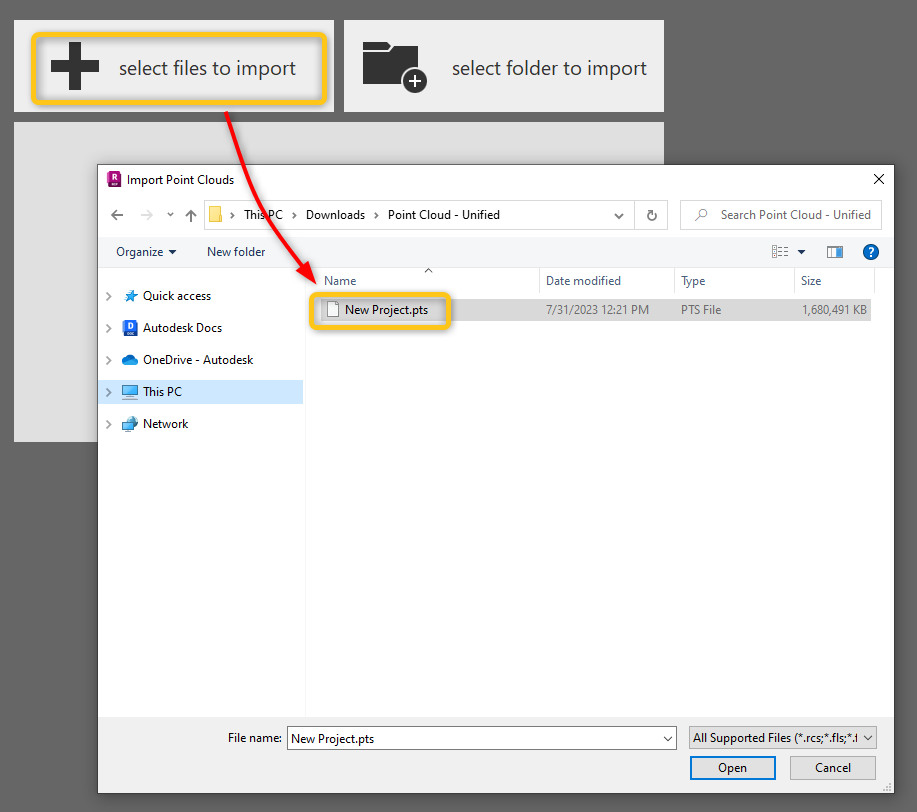Click the ReCap icon in the dialog title bar

click(113, 180)
